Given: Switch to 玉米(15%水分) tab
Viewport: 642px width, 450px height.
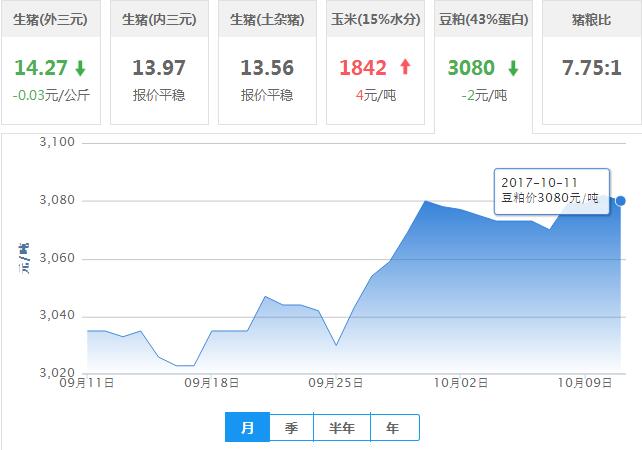Looking at the screenshot, I should (375, 63).
